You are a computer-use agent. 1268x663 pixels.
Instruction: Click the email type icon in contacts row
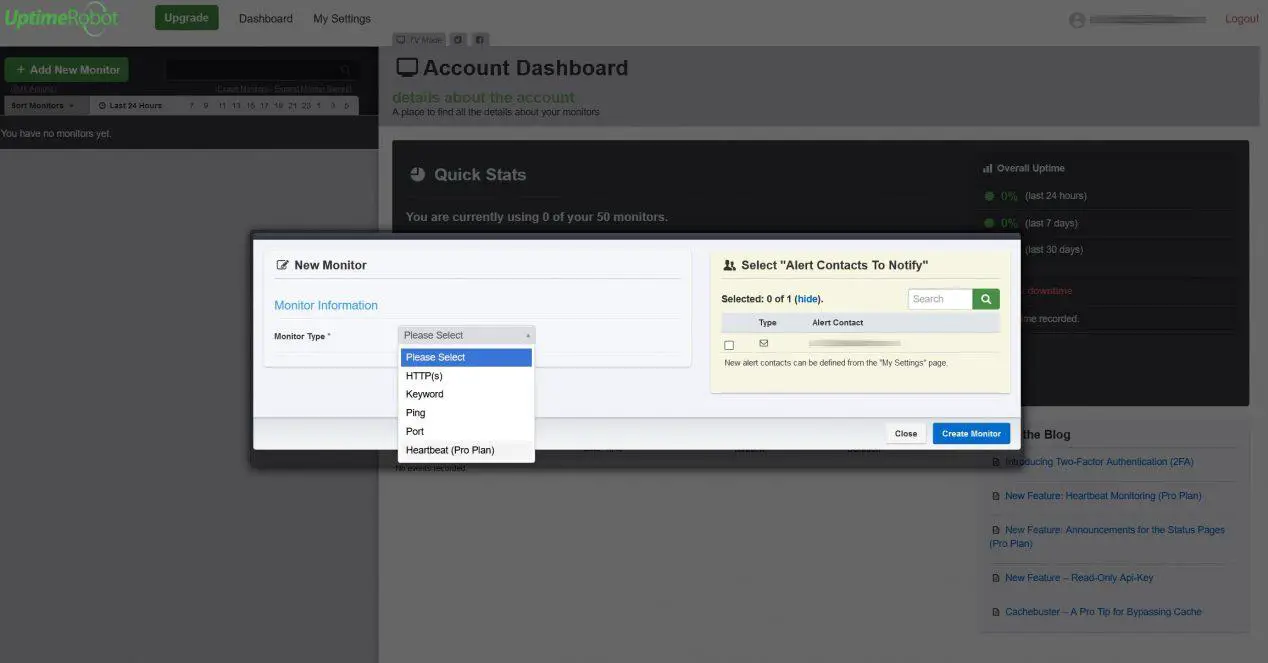pos(764,344)
